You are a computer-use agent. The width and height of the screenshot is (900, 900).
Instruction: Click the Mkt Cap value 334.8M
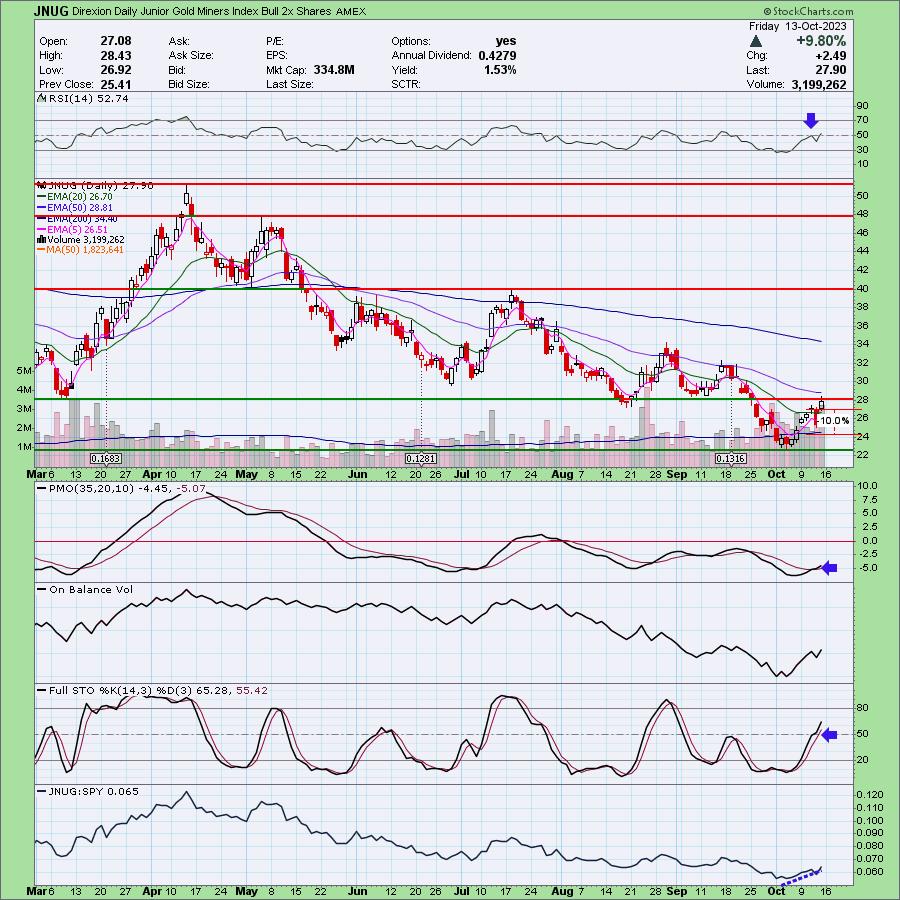pyautogui.click(x=334, y=69)
